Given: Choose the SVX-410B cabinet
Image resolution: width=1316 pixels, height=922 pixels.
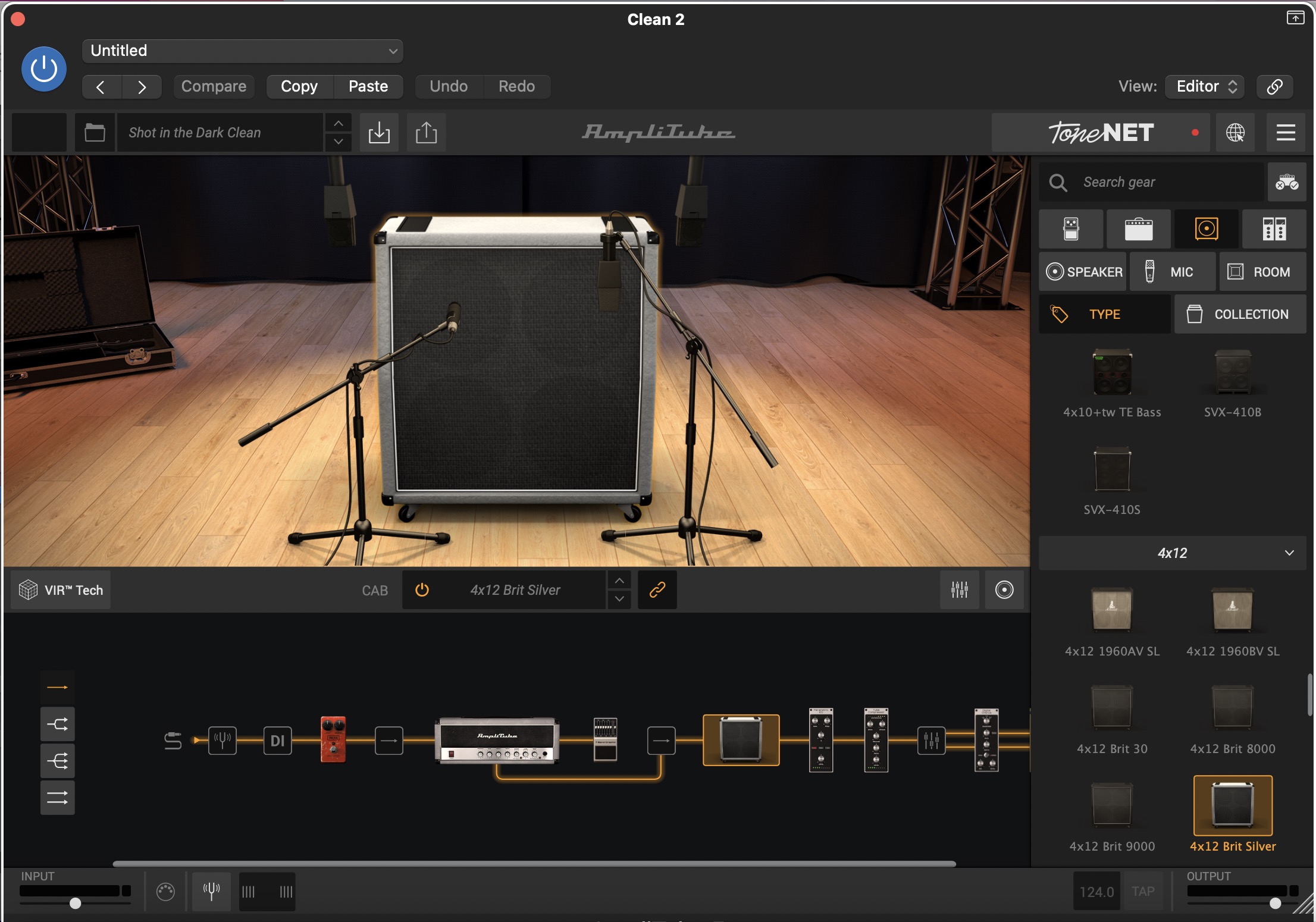Looking at the screenshot, I should 1233,383.
